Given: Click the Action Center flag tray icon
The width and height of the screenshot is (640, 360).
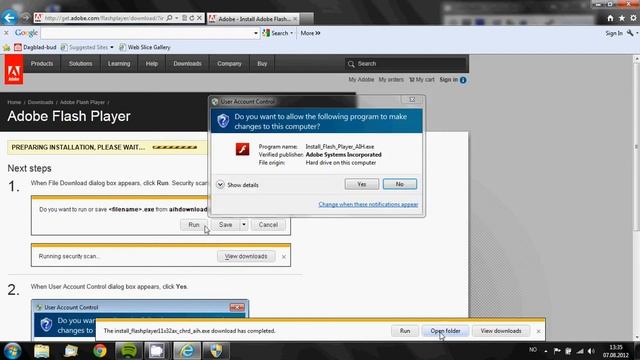Looking at the screenshot, I should pyautogui.click(x=557, y=351).
